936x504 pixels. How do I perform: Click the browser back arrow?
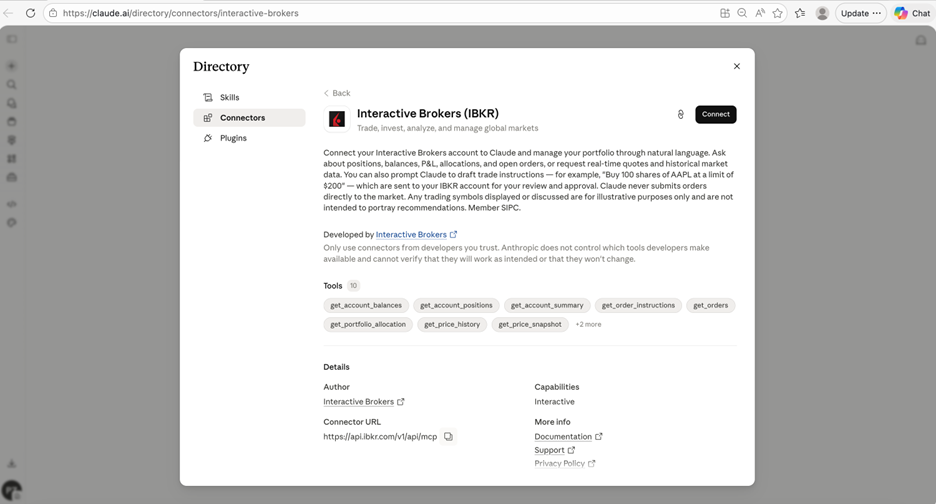pos(8,13)
